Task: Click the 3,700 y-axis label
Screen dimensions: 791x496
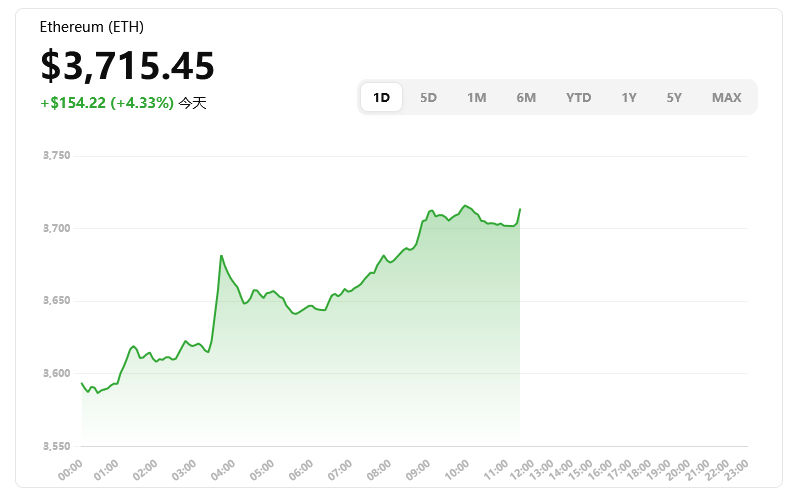Action: tap(57, 229)
